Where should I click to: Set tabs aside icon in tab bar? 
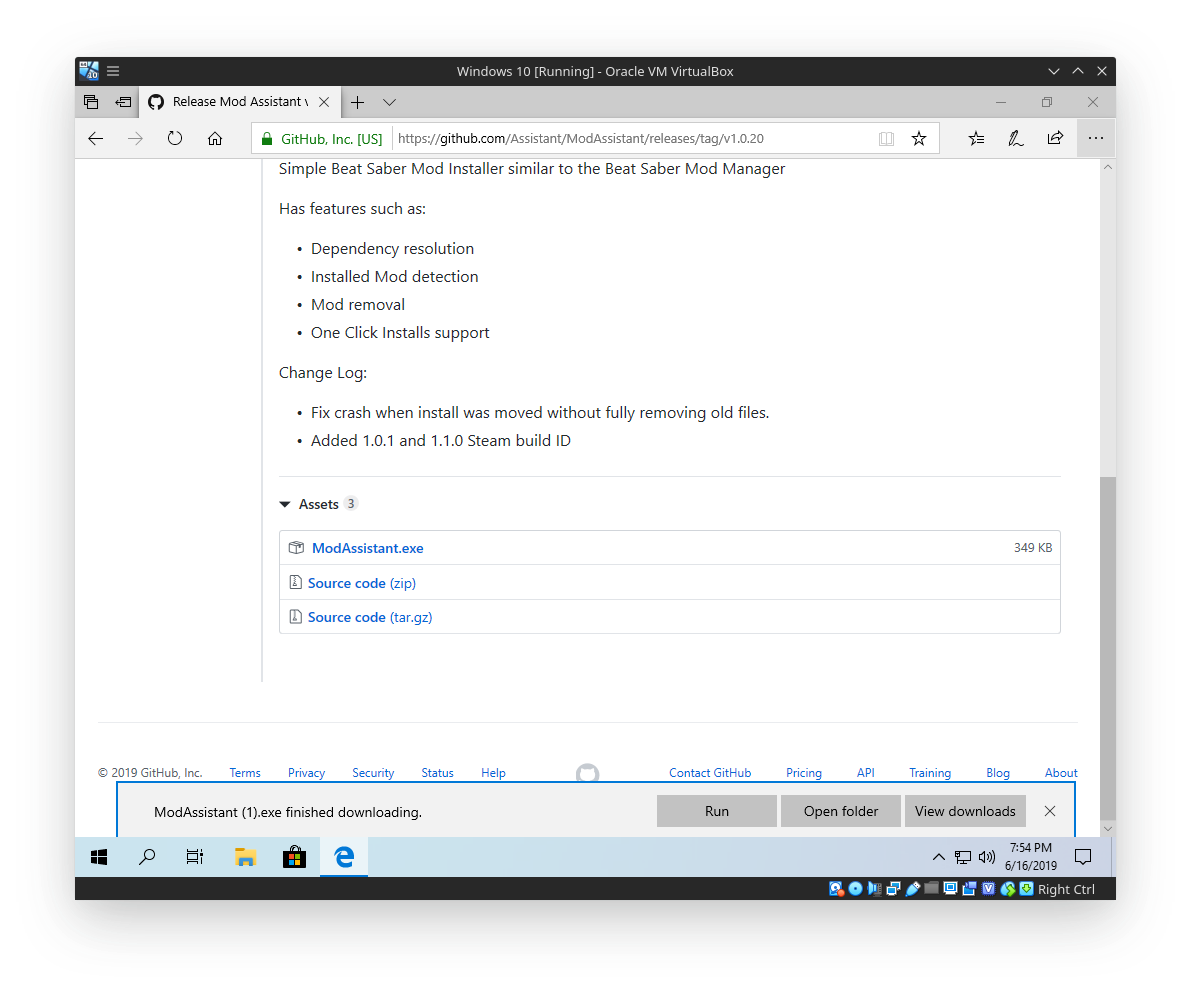tap(123, 102)
